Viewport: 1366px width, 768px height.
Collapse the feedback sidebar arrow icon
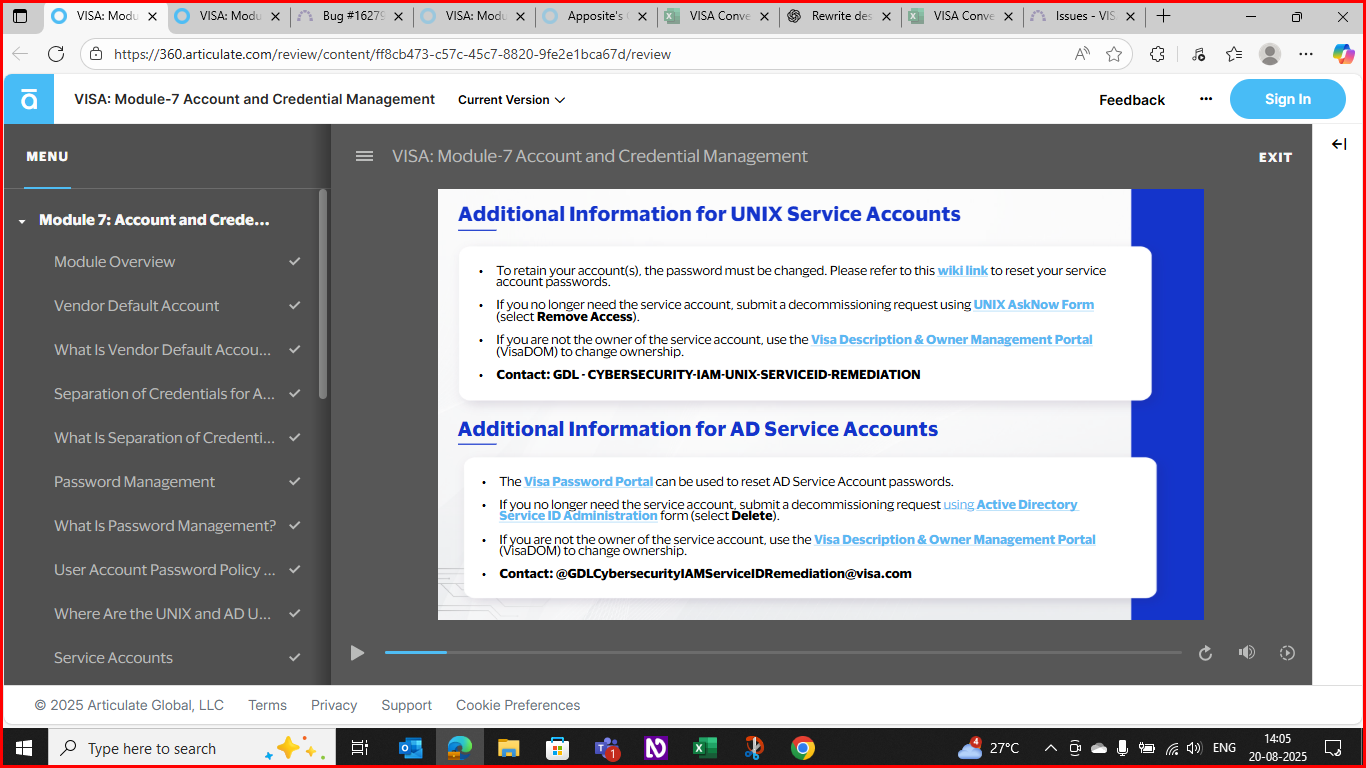pos(1339,144)
